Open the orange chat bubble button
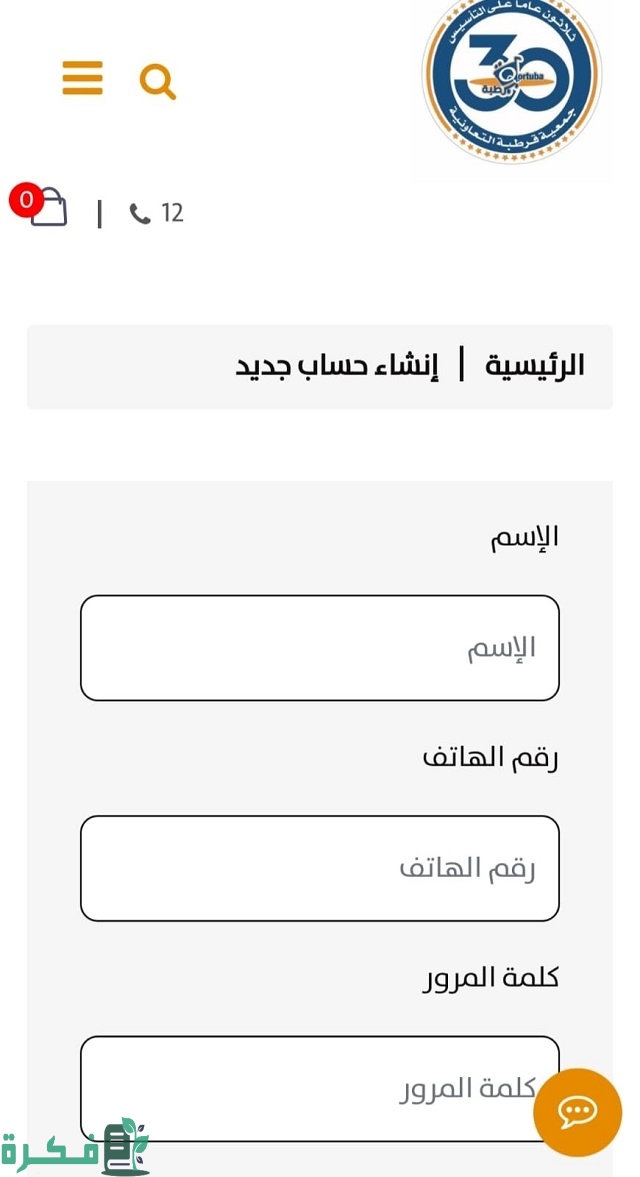Image resolution: width=640 pixels, height=1177 pixels. tap(577, 1112)
